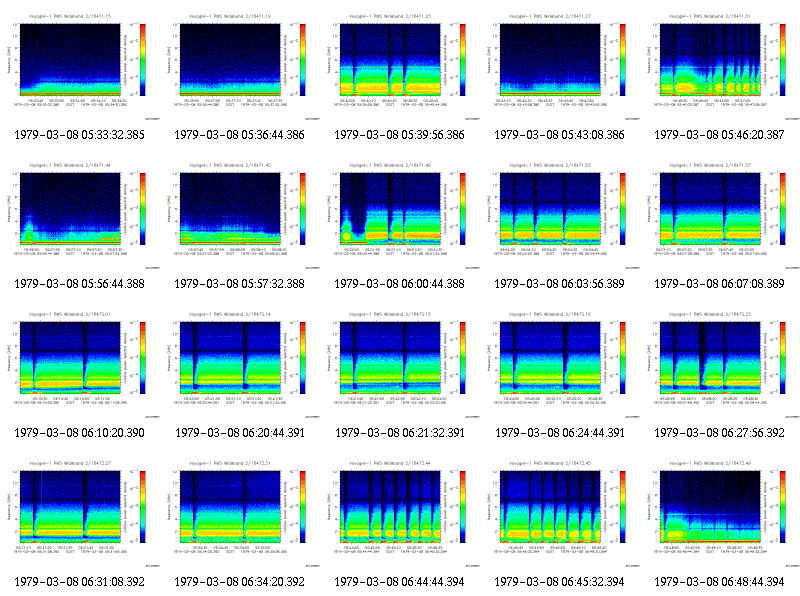This screenshot has width=800, height=596.
Task: Open the 06:44:44.394 spectrogram thumbnail
Action: point(399,512)
